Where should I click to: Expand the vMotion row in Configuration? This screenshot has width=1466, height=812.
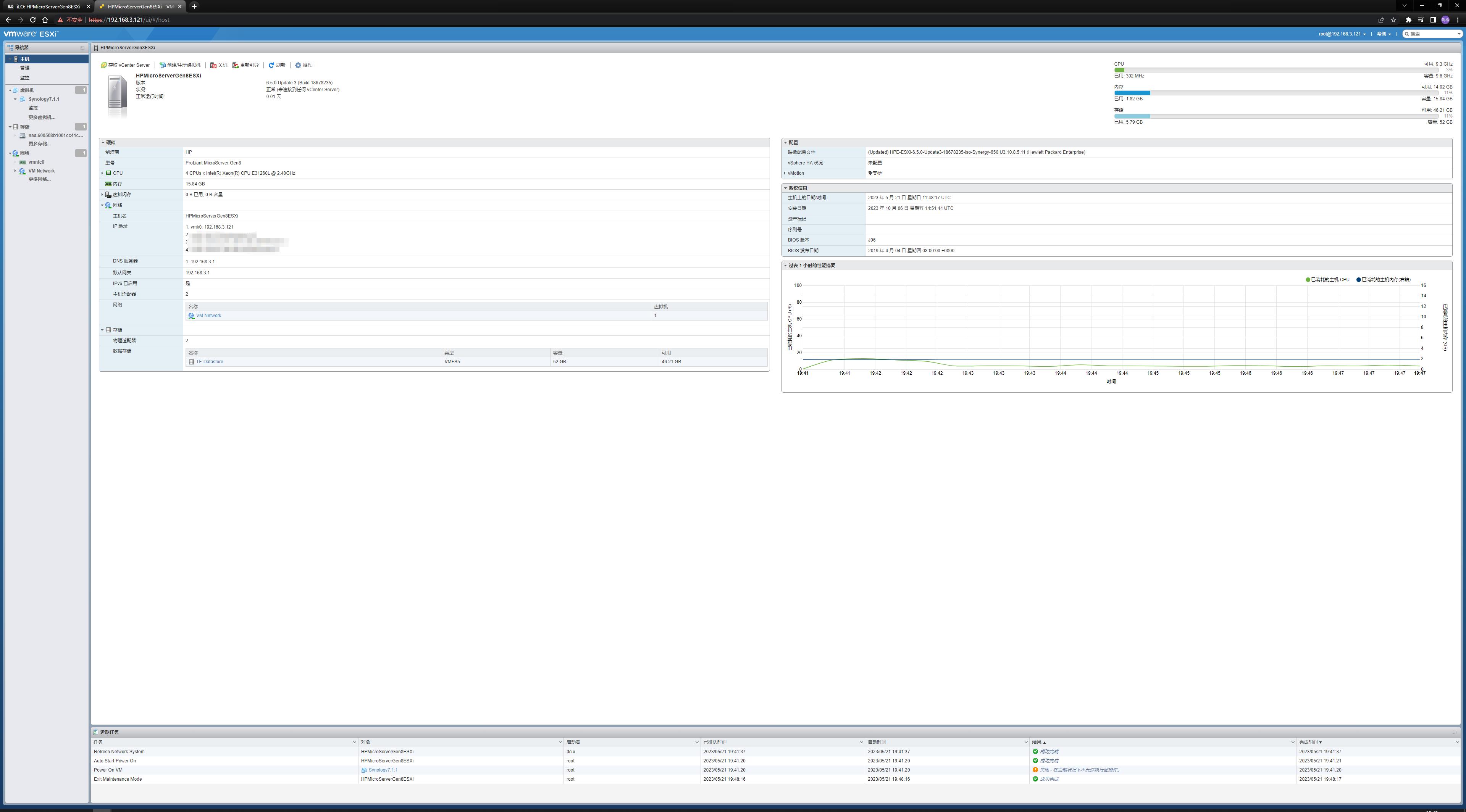pos(785,174)
